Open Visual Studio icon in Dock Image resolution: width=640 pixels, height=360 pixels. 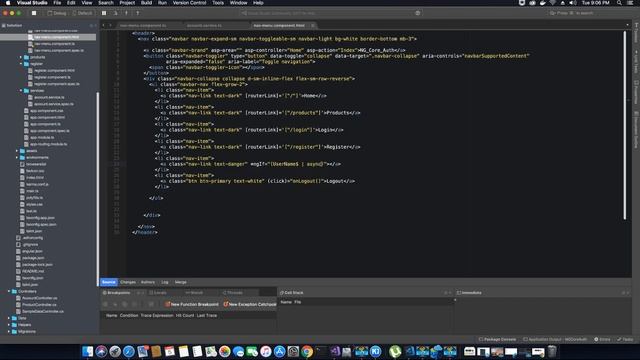[x=335, y=351]
